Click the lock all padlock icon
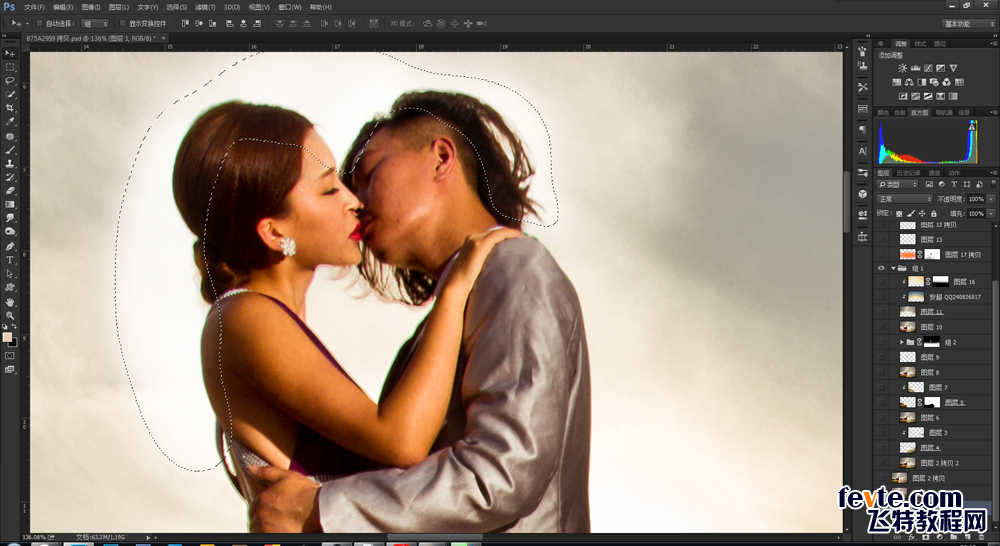 pyautogui.click(x=934, y=214)
